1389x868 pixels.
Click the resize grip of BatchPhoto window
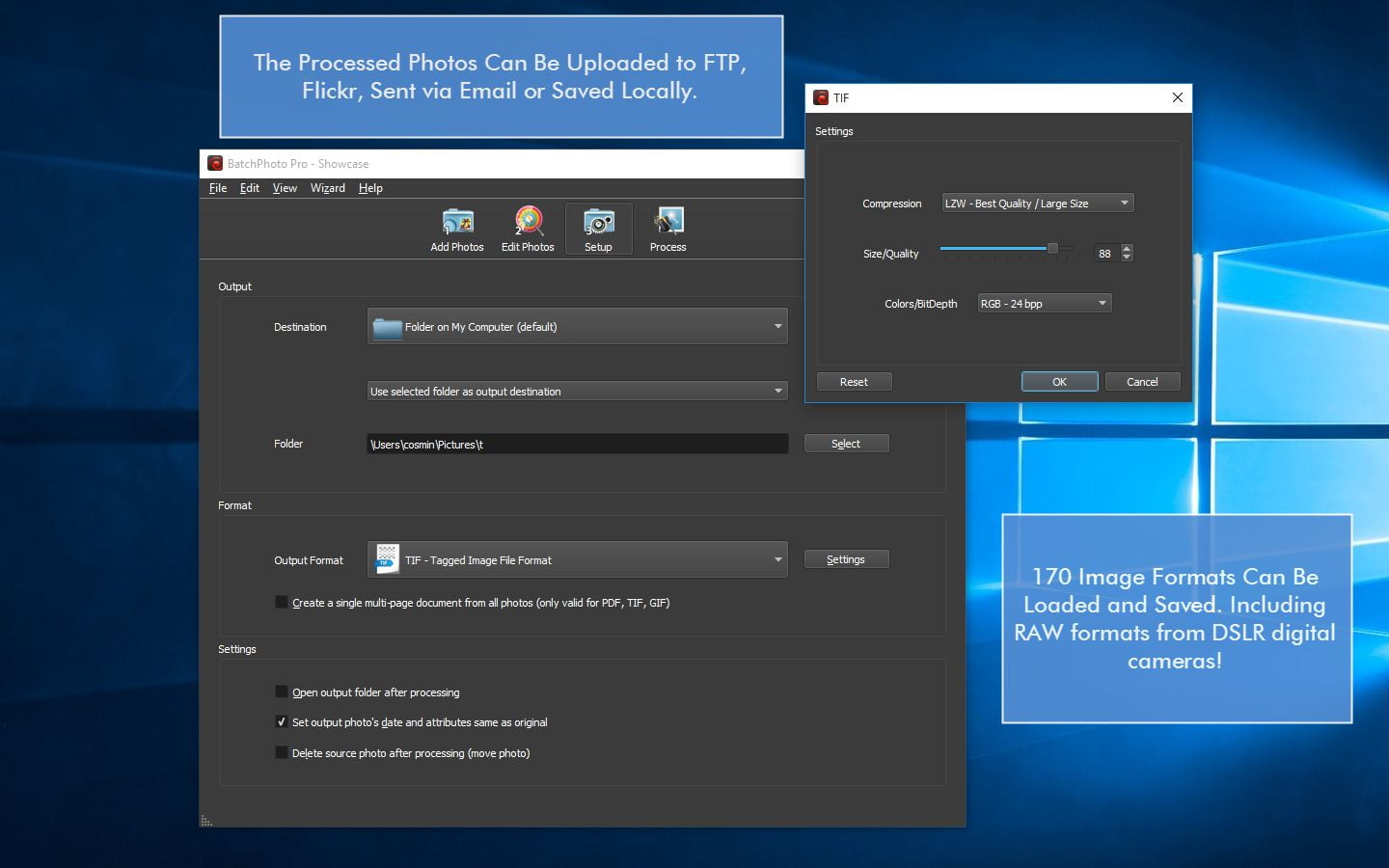pos(206,821)
